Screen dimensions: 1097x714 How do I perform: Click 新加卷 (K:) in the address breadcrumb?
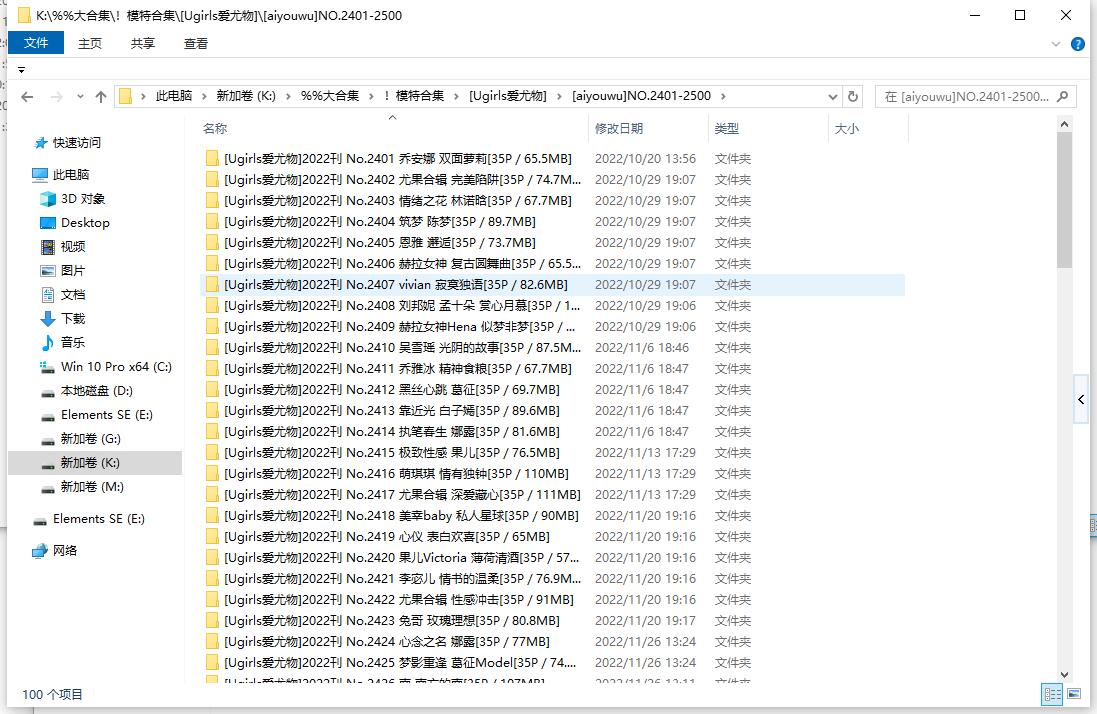pos(246,96)
